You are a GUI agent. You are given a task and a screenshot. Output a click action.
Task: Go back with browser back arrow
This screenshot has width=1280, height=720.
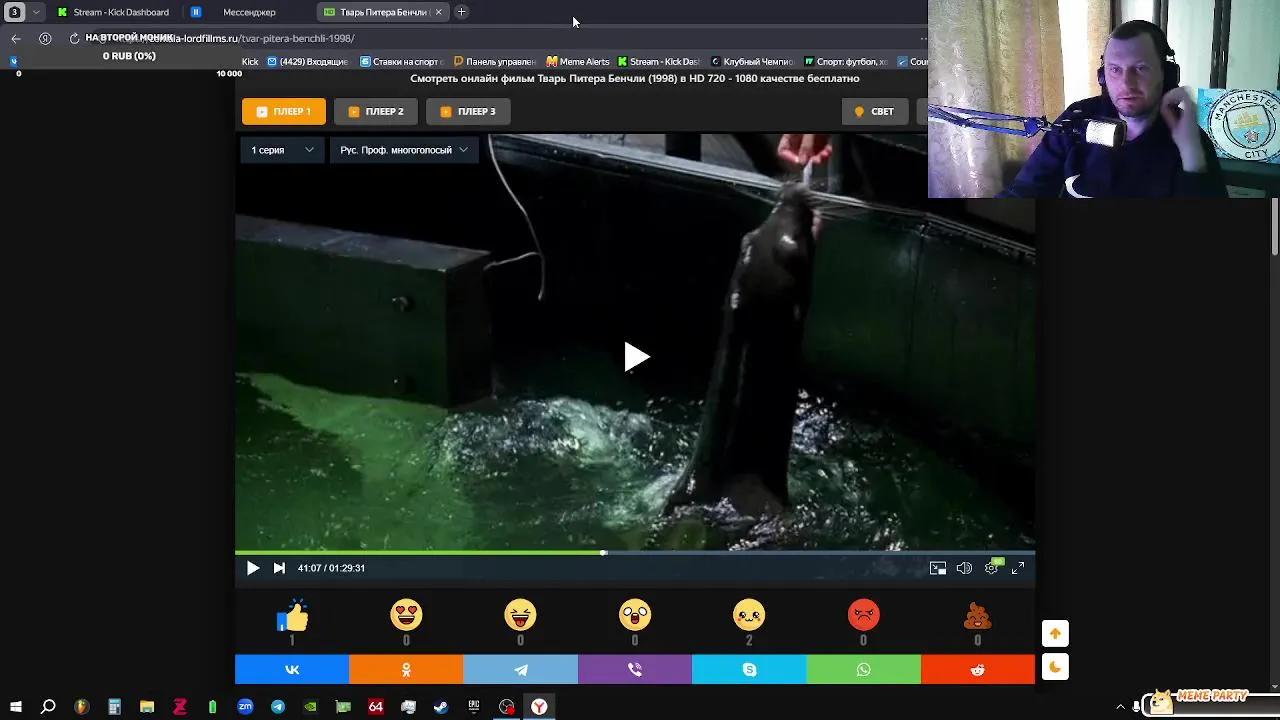tap(16, 38)
